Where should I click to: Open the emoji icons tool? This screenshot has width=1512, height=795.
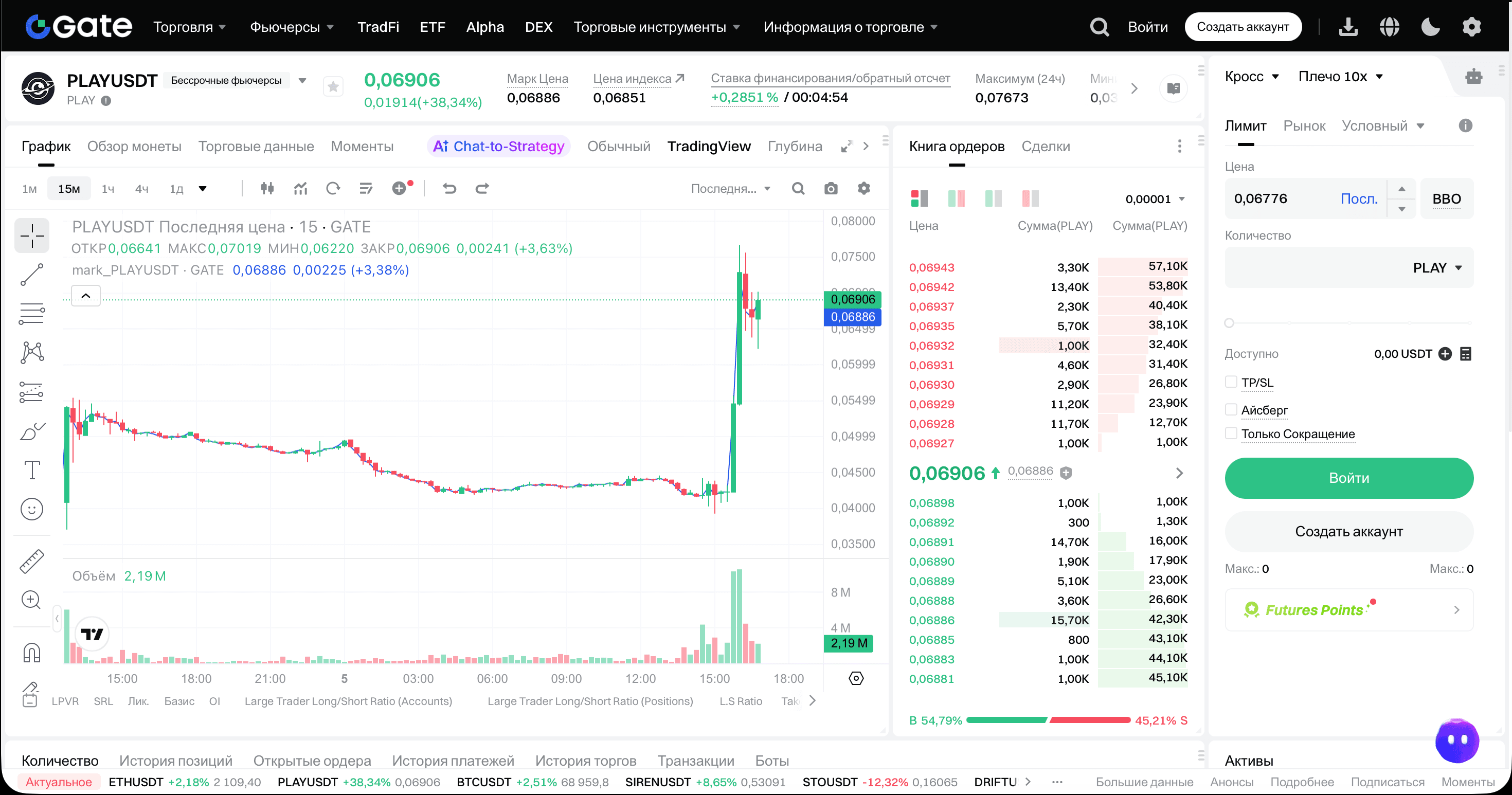32,509
